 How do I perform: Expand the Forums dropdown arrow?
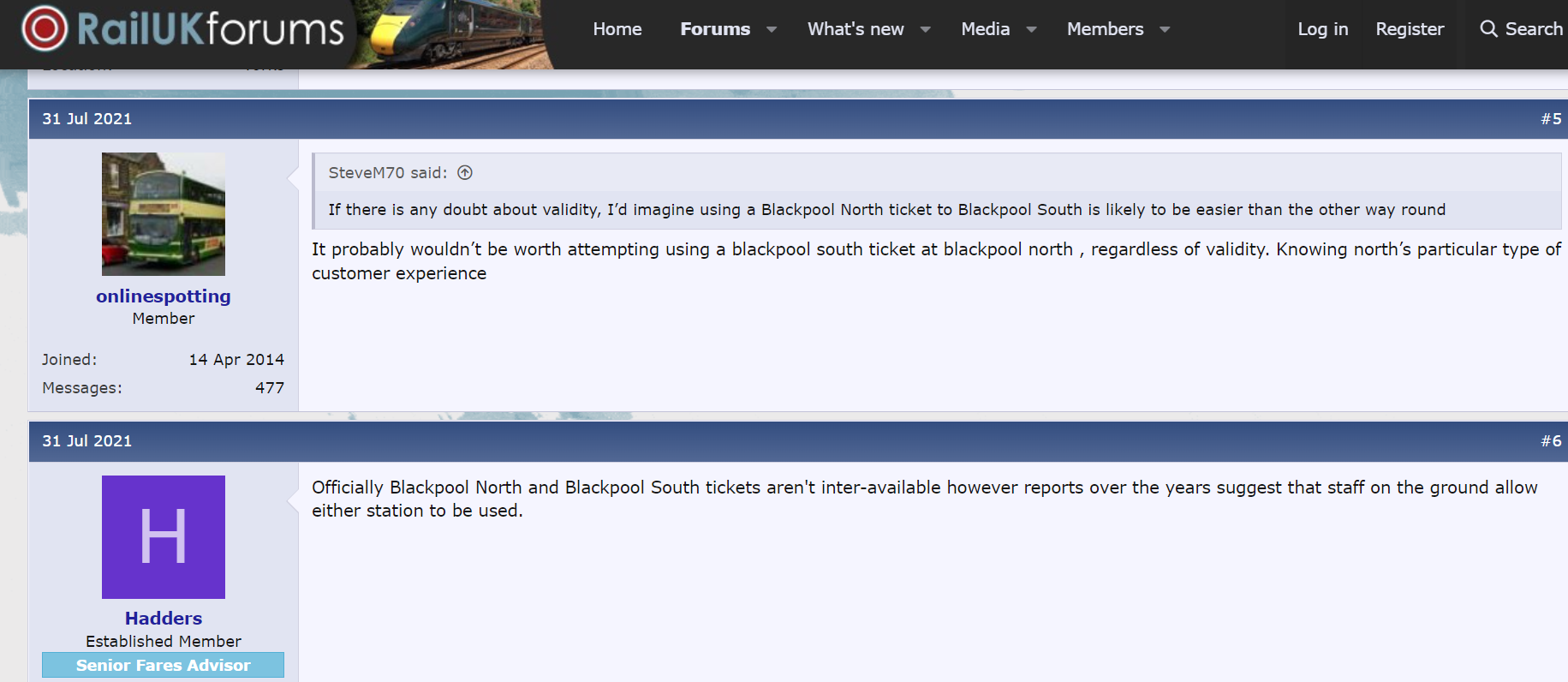(772, 30)
